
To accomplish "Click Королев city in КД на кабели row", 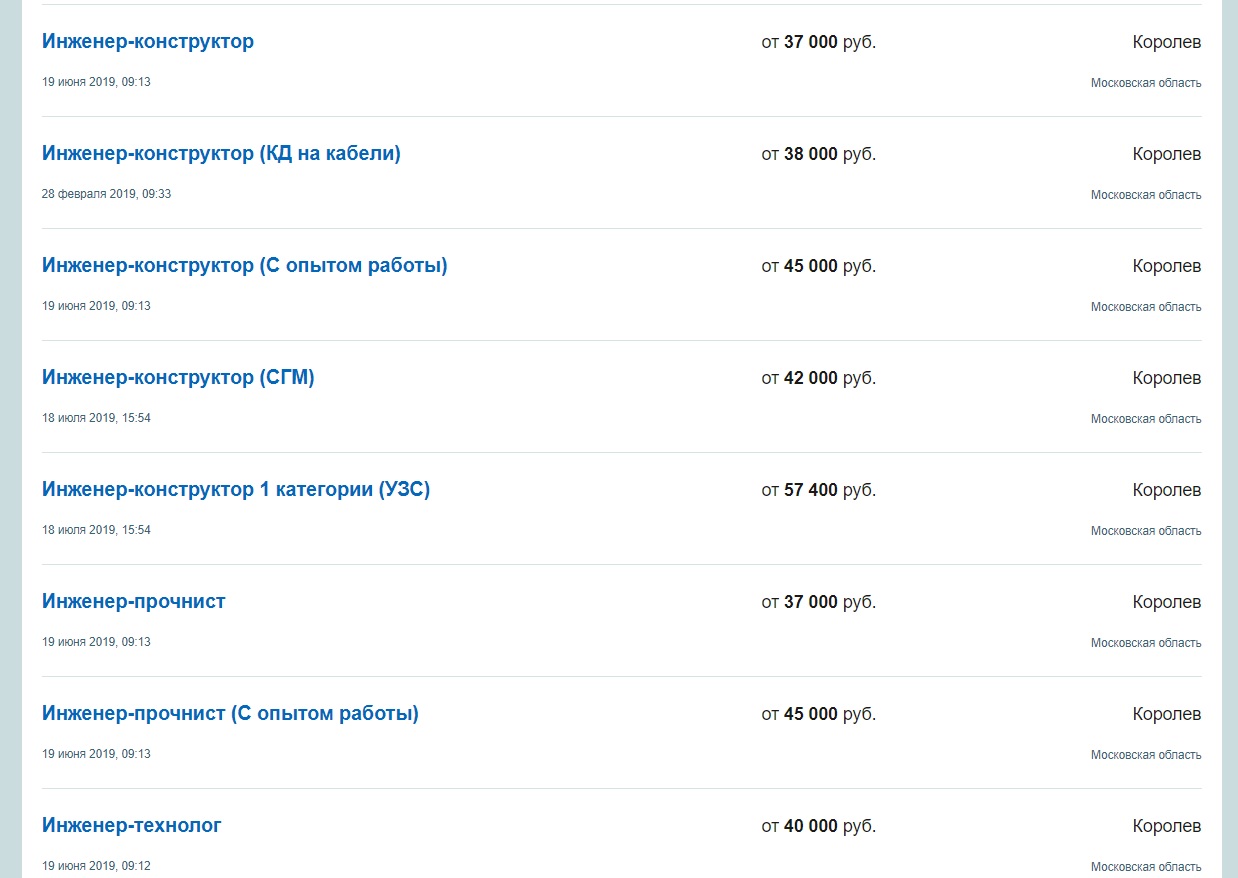I will click(x=1166, y=154).
